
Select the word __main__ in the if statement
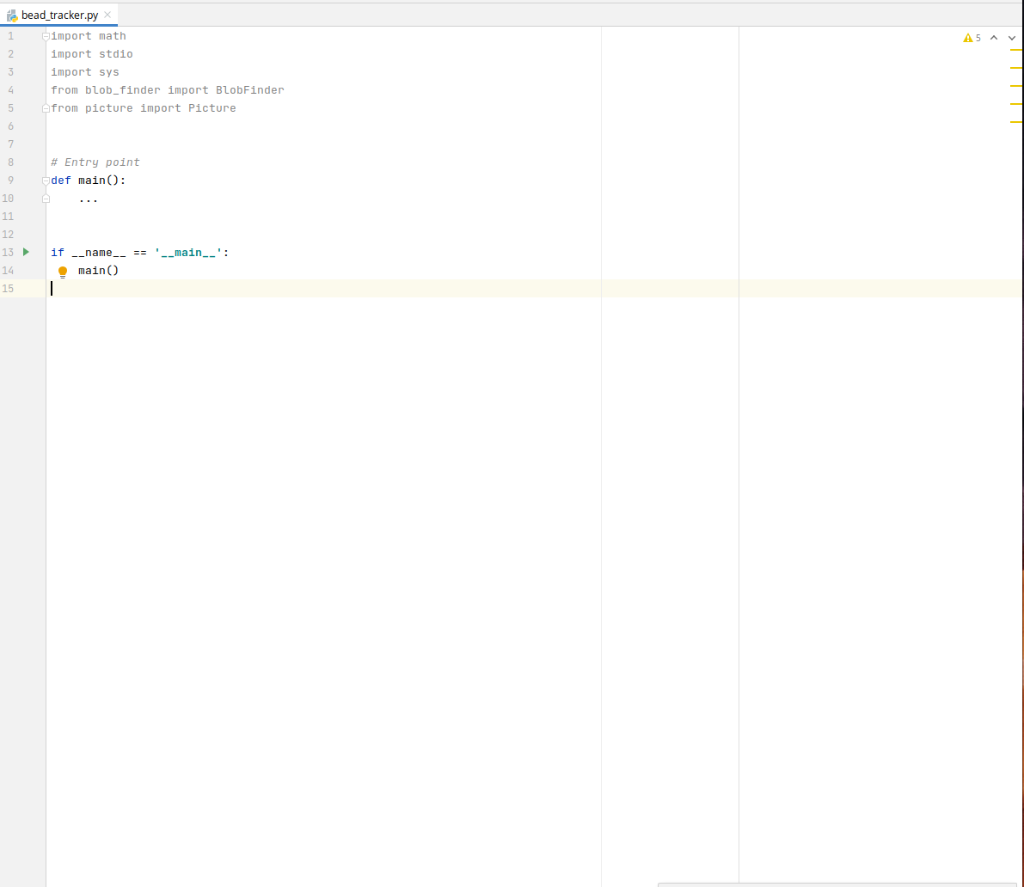point(189,252)
